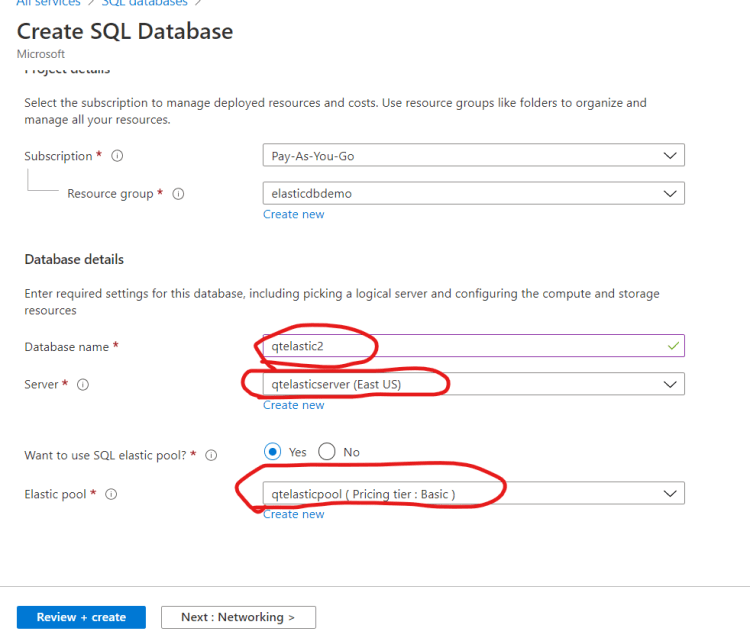Open the Subscription dropdown showing Pay-As-You-Go
The image size is (750, 641).
point(473,156)
